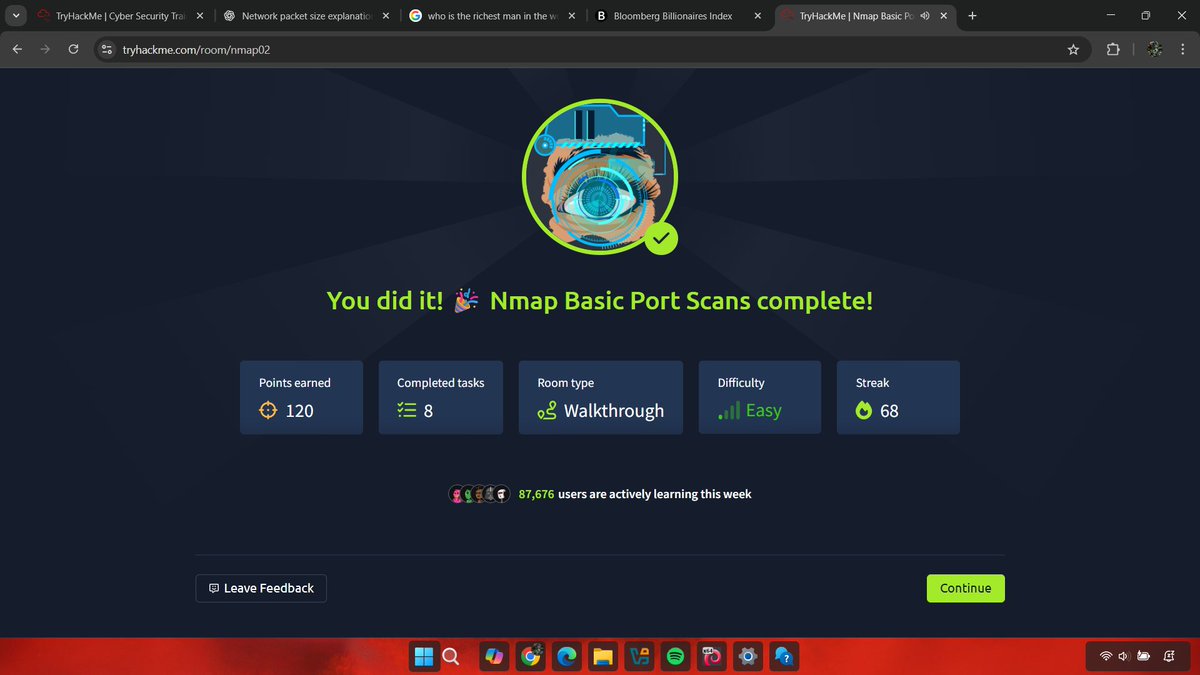This screenshot has width=1200, height=675.
Task: Open site information via address bar icon
Action: coord(106,48)
